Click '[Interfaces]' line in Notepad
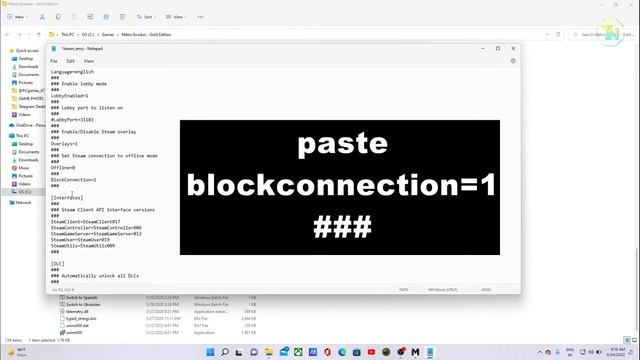This screenshot has width=640, height=360. (67, 198)
